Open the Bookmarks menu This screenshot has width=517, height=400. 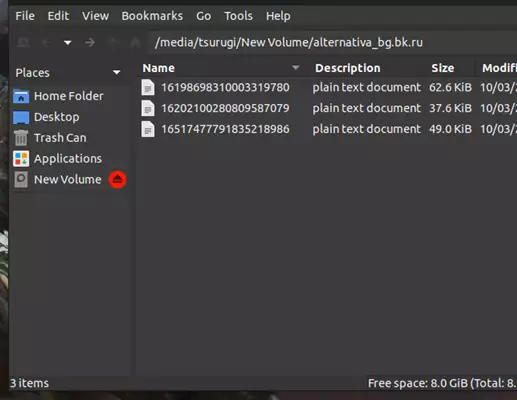152,16
